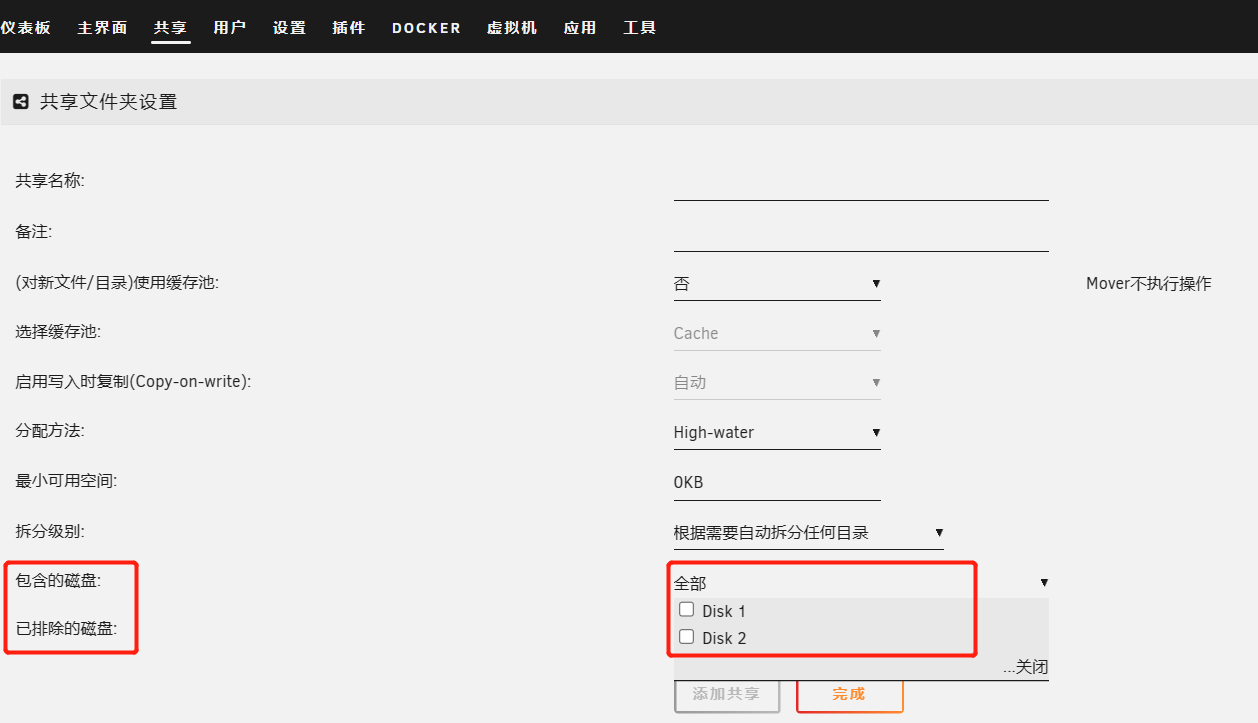
Task: Open the DOCKER menu item
Action: pos(426,28)
